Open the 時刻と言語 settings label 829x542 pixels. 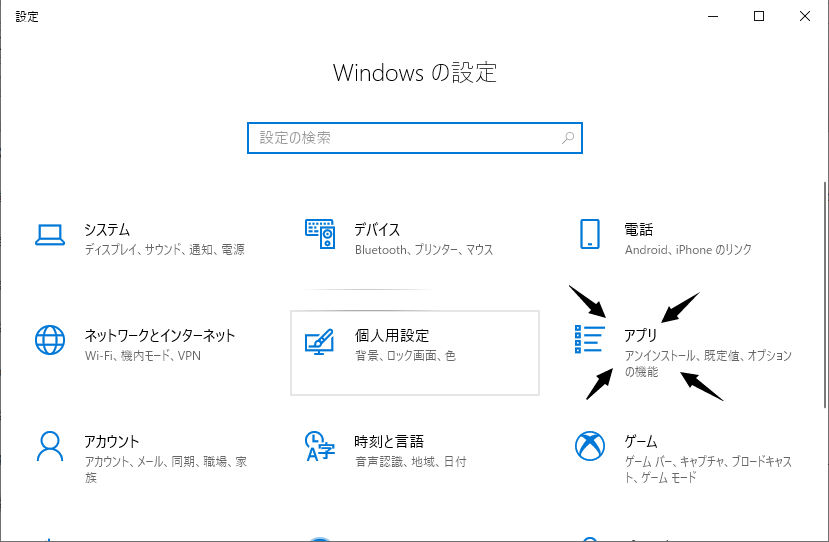pyautogui.click(x=389, y=442)
